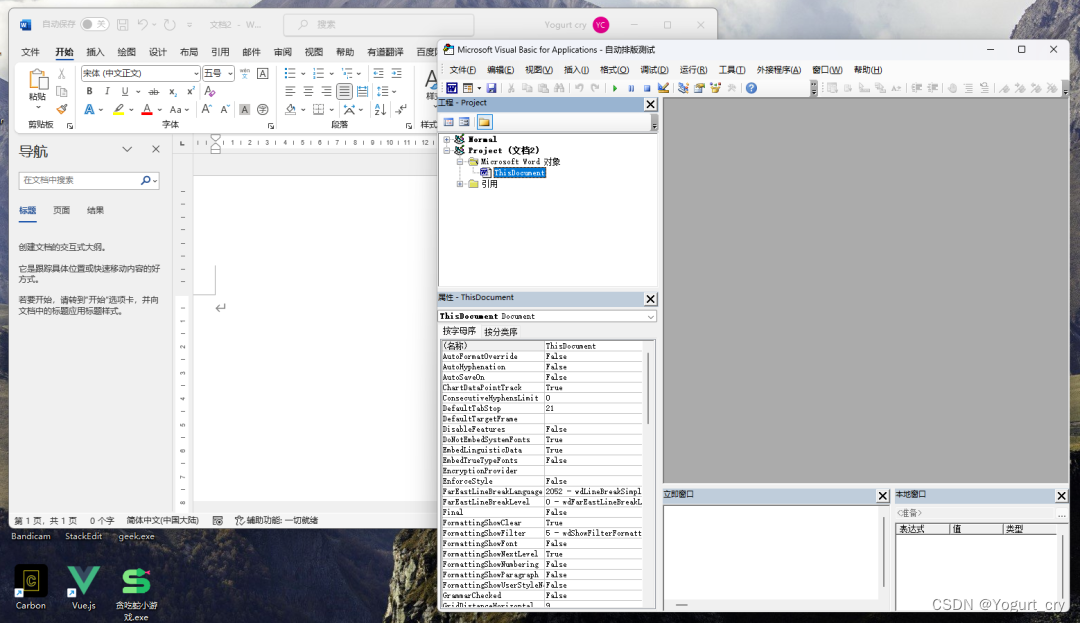The width and height of the screenshot is (1080, 623).
Task: Click View Object icon in Project panel
Action: (464, 122)
